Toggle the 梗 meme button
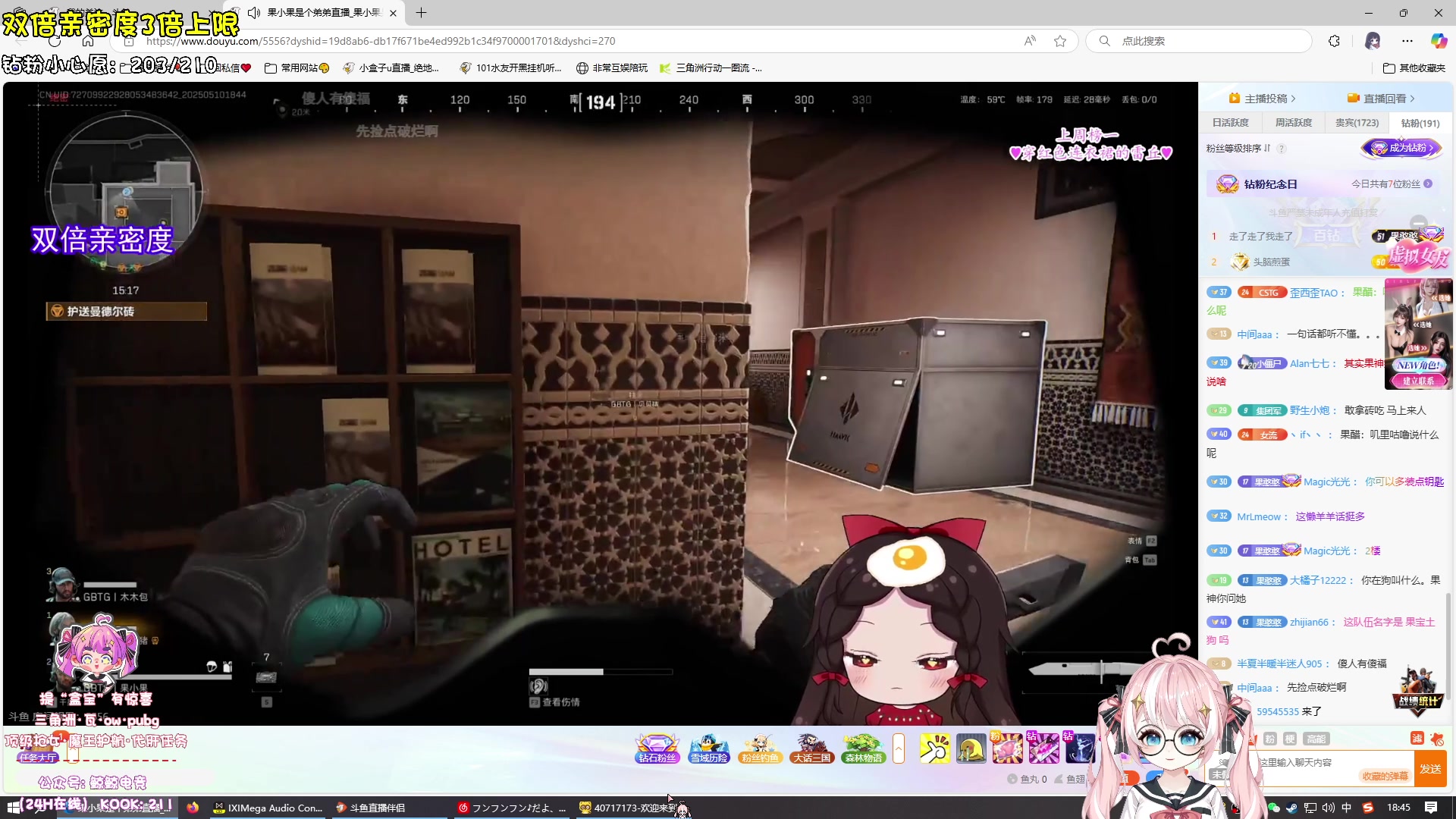Viewport: 1456px width, 819px height. tap(1290, 739)
